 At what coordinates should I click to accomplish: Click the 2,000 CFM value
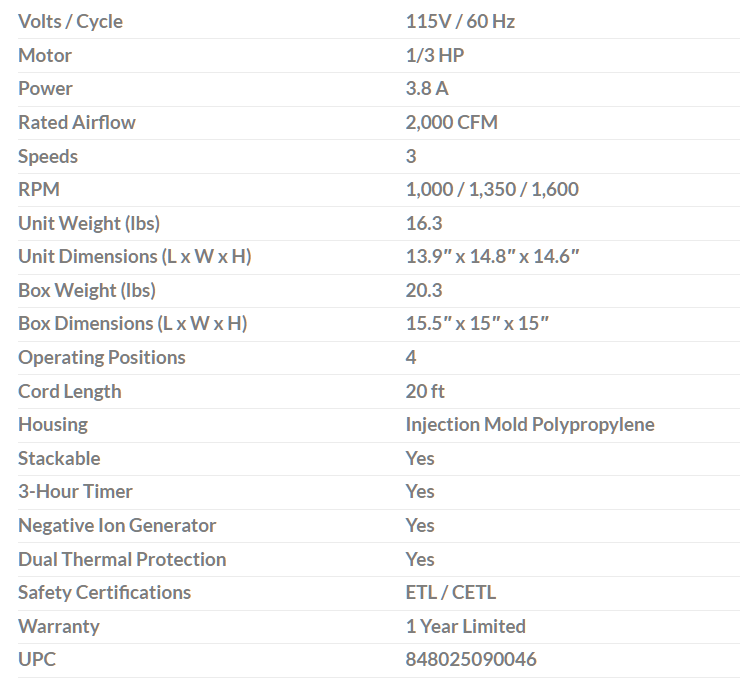[451, 122]
